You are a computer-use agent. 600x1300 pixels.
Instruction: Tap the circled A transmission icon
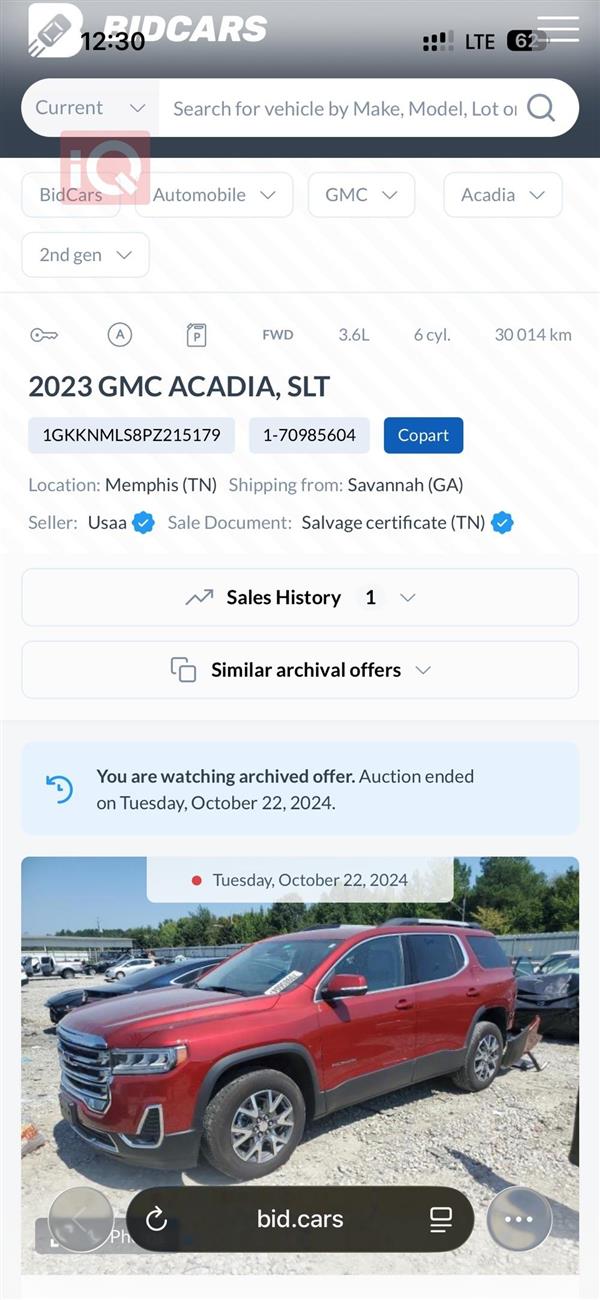[120, 335]
